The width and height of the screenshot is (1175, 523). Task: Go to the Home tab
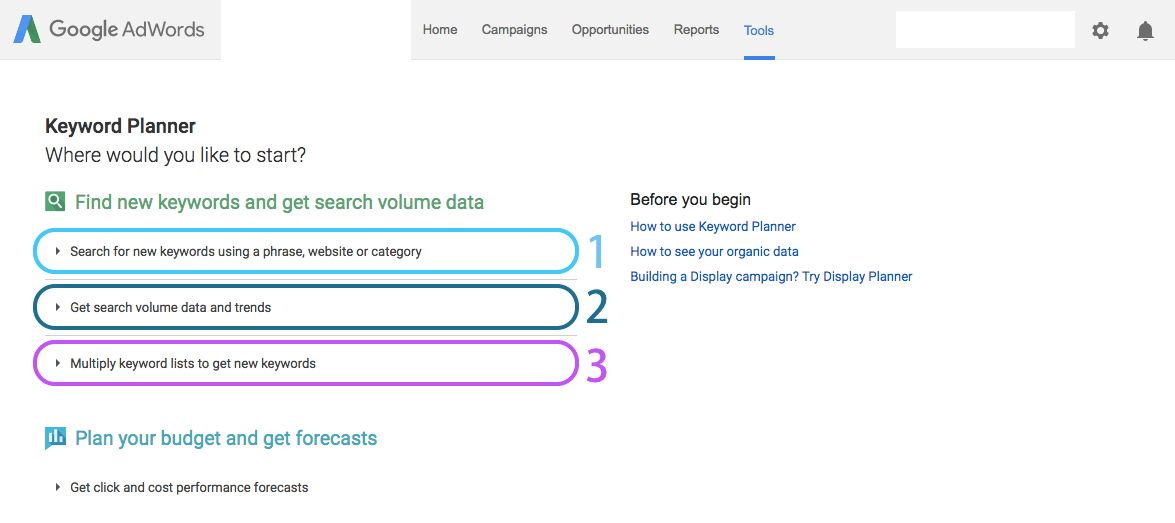440,30
